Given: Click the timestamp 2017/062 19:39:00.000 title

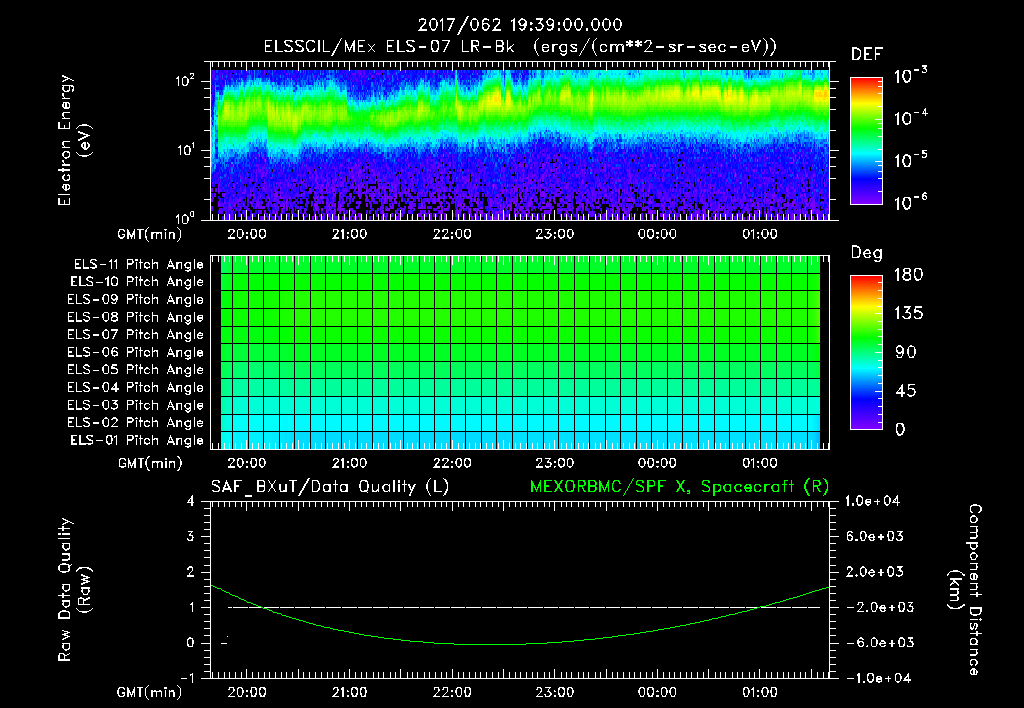Looking at the screenshot, I should [520, 25].
